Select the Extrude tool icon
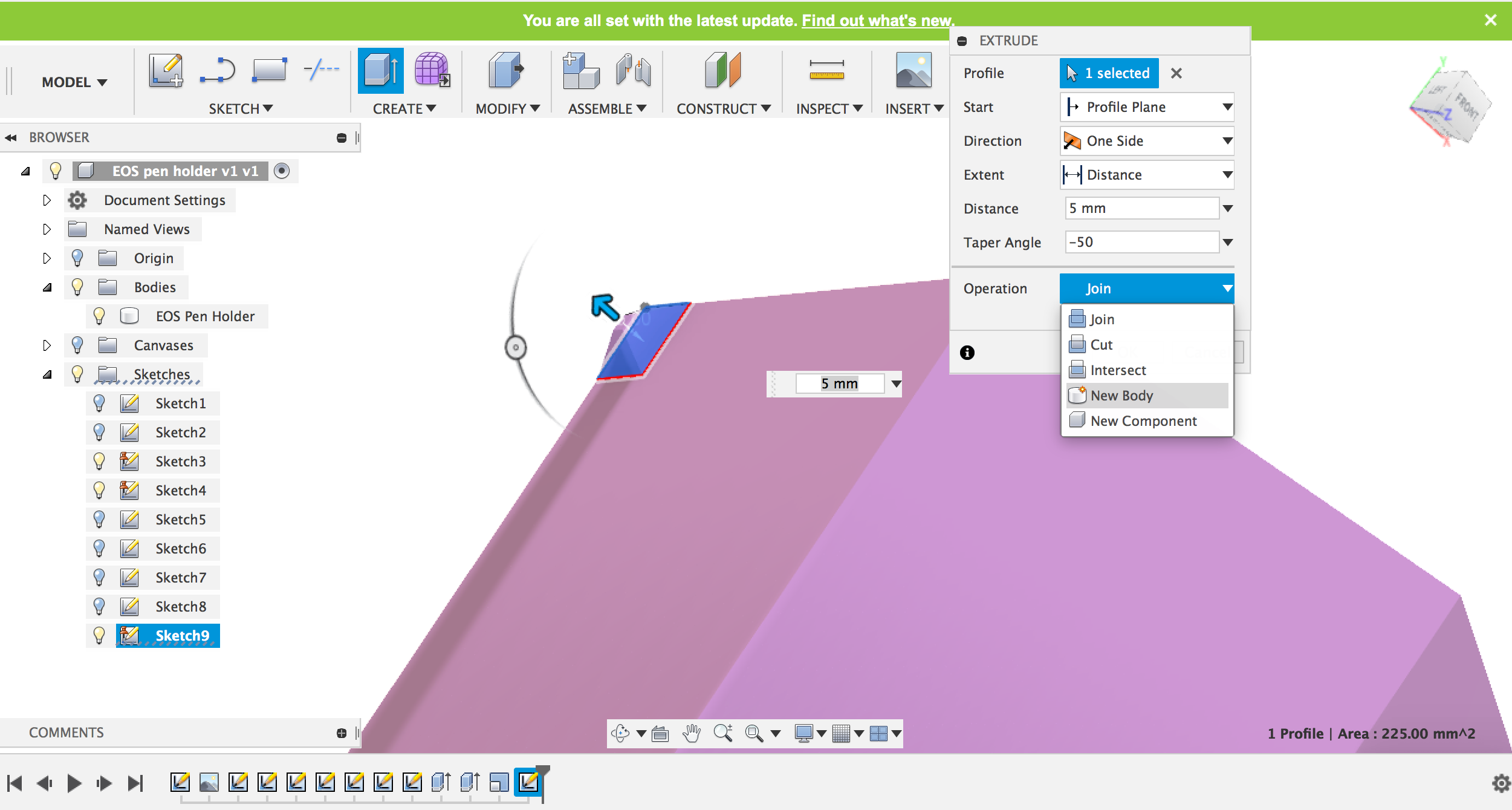Viewport: 1512px width, 810px height. click(380, 71)
